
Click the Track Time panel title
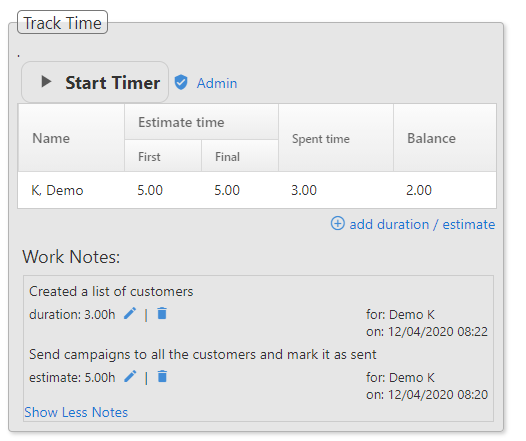pyautogui.click(x=62, y=22)
